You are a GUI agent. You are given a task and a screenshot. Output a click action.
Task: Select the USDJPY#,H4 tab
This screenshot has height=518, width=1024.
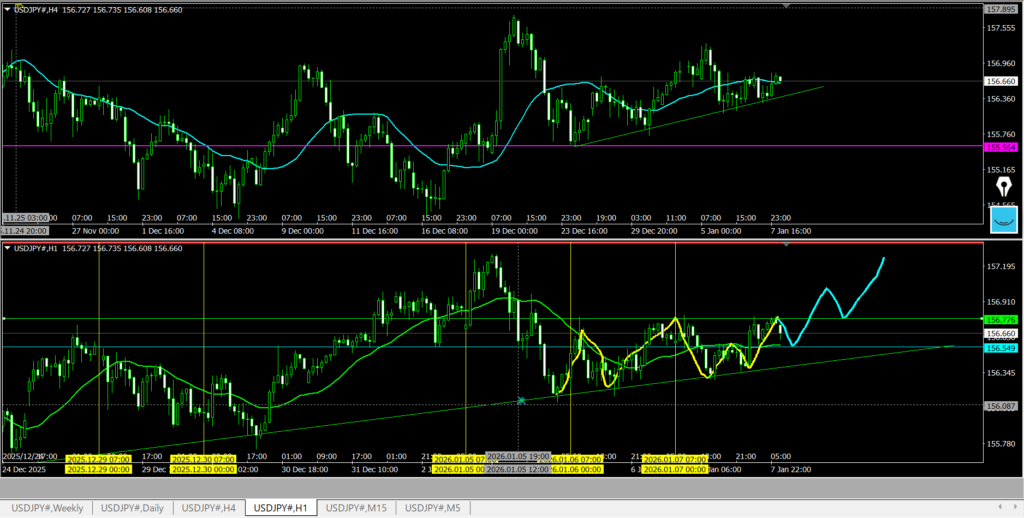coord(209,508)
